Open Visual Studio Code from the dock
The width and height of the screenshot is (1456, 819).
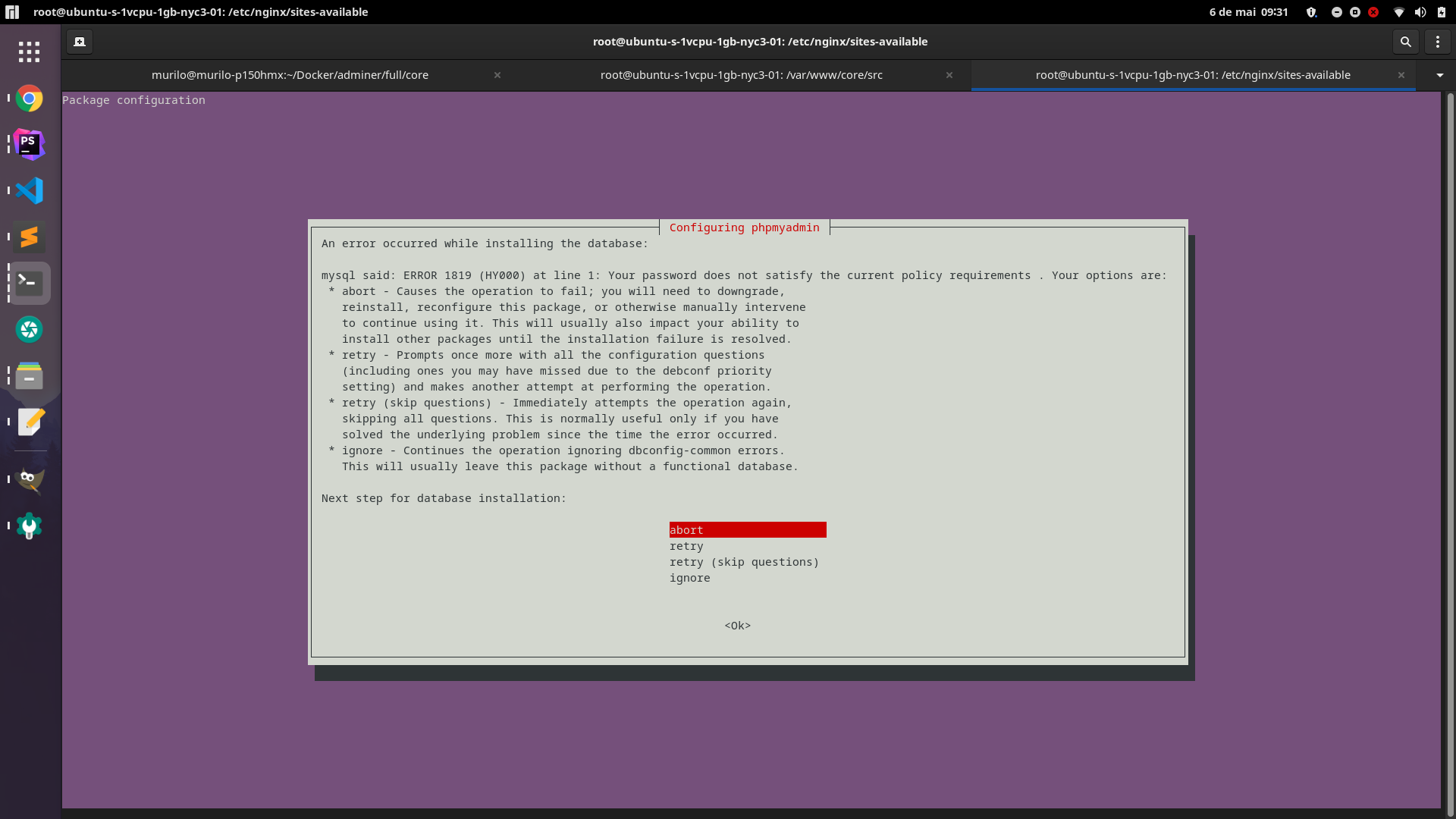pyautogui.click(x=29, y=190)
